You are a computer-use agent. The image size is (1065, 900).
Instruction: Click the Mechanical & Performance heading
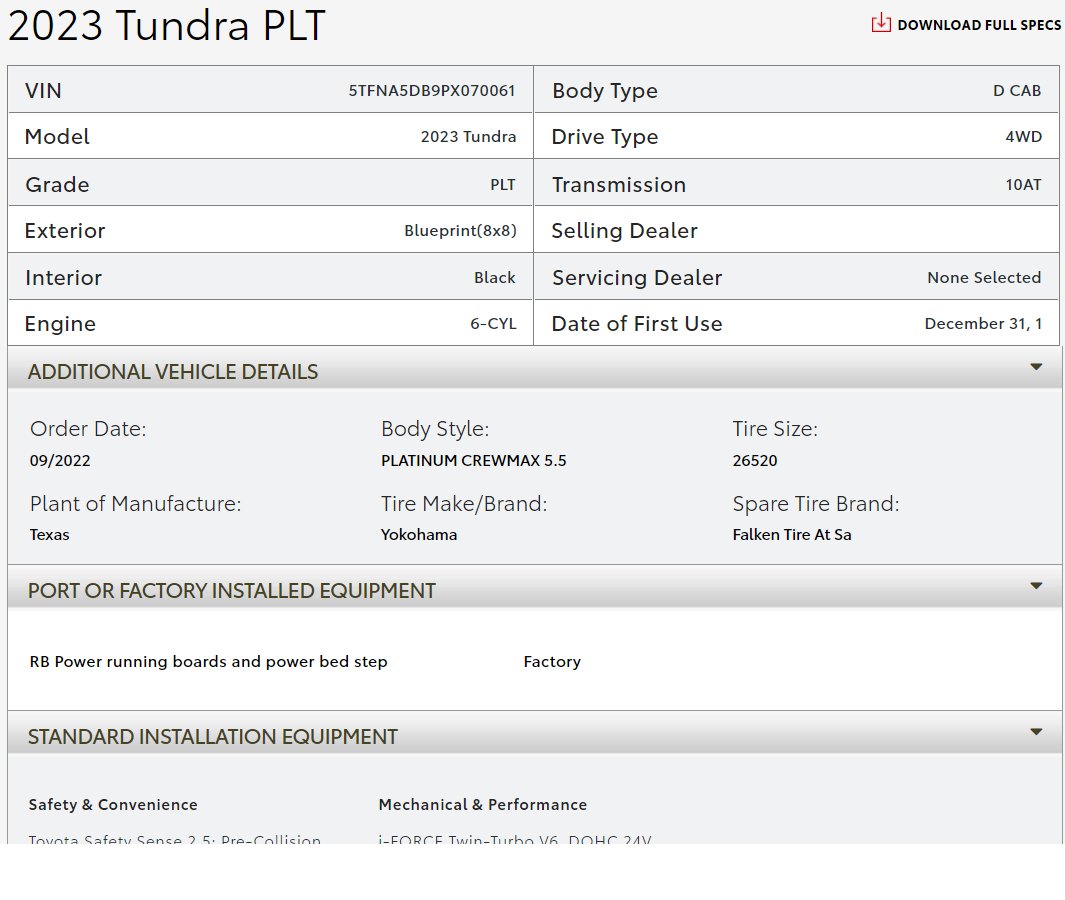[x=483, y=804]
